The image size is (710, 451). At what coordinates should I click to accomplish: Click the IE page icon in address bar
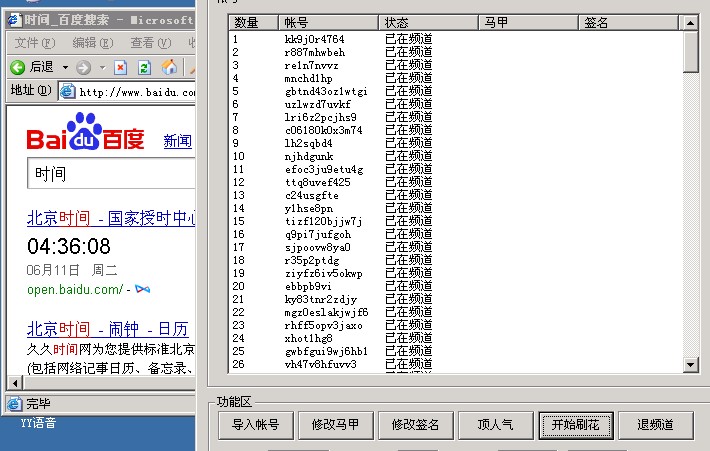point(68,92)
